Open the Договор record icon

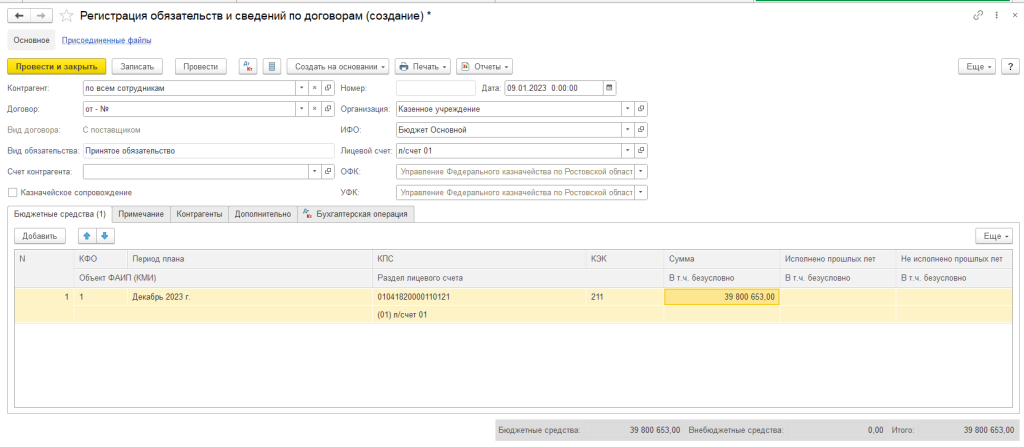click(327, 108)
